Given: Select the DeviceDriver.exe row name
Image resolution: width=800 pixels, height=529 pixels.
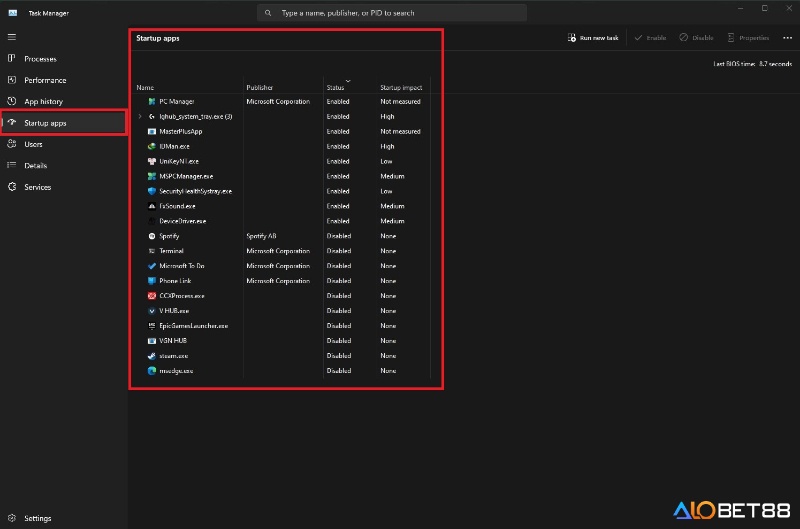Looking at the screenshot, I should [x=183, y=221].
